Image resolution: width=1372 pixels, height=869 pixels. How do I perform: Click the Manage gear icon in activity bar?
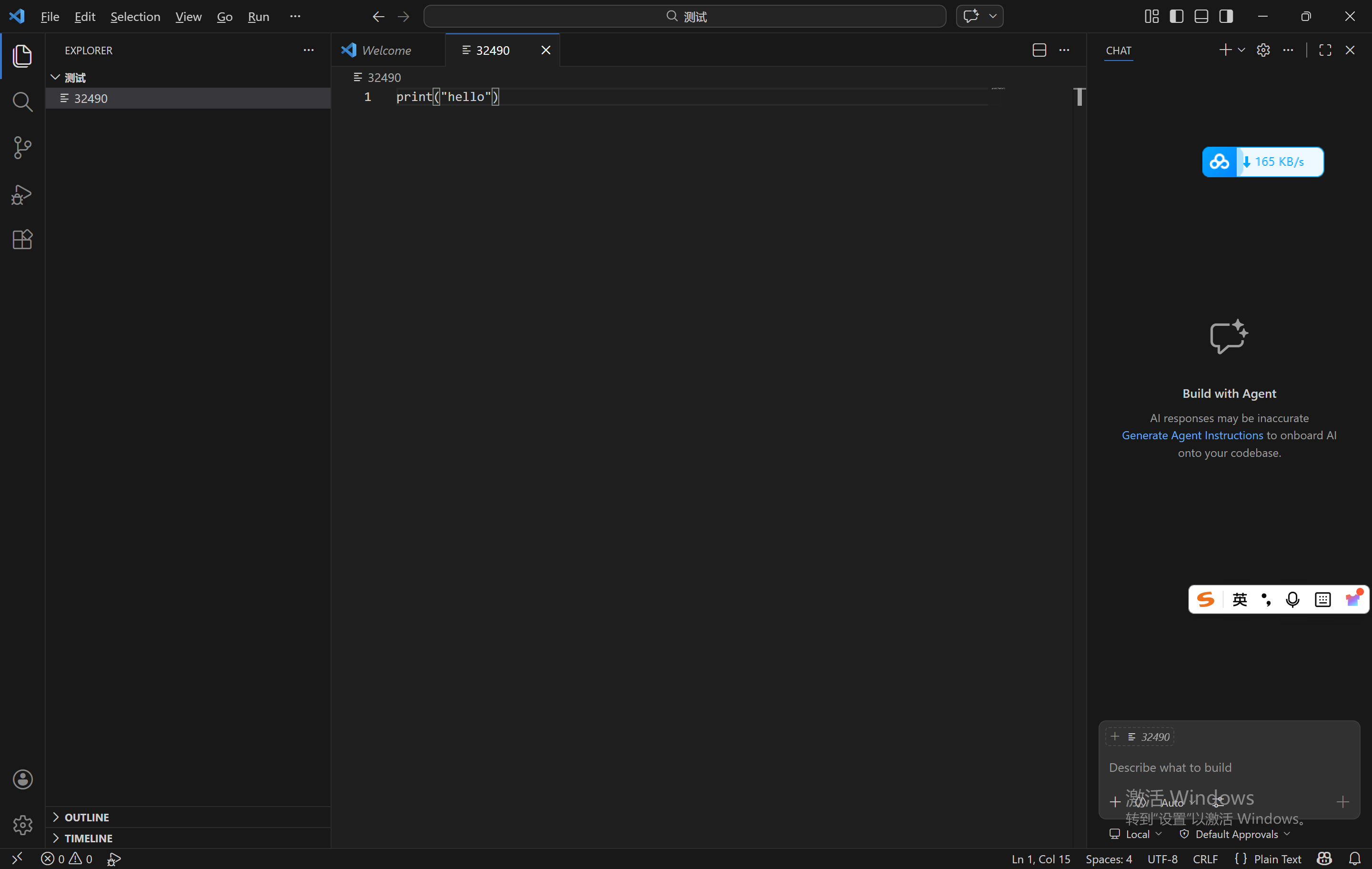22,825
